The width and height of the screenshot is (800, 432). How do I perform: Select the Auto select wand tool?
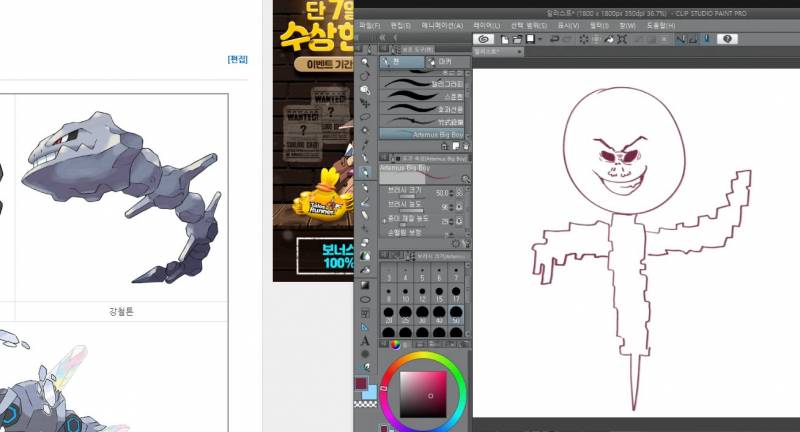coord(365,130)
